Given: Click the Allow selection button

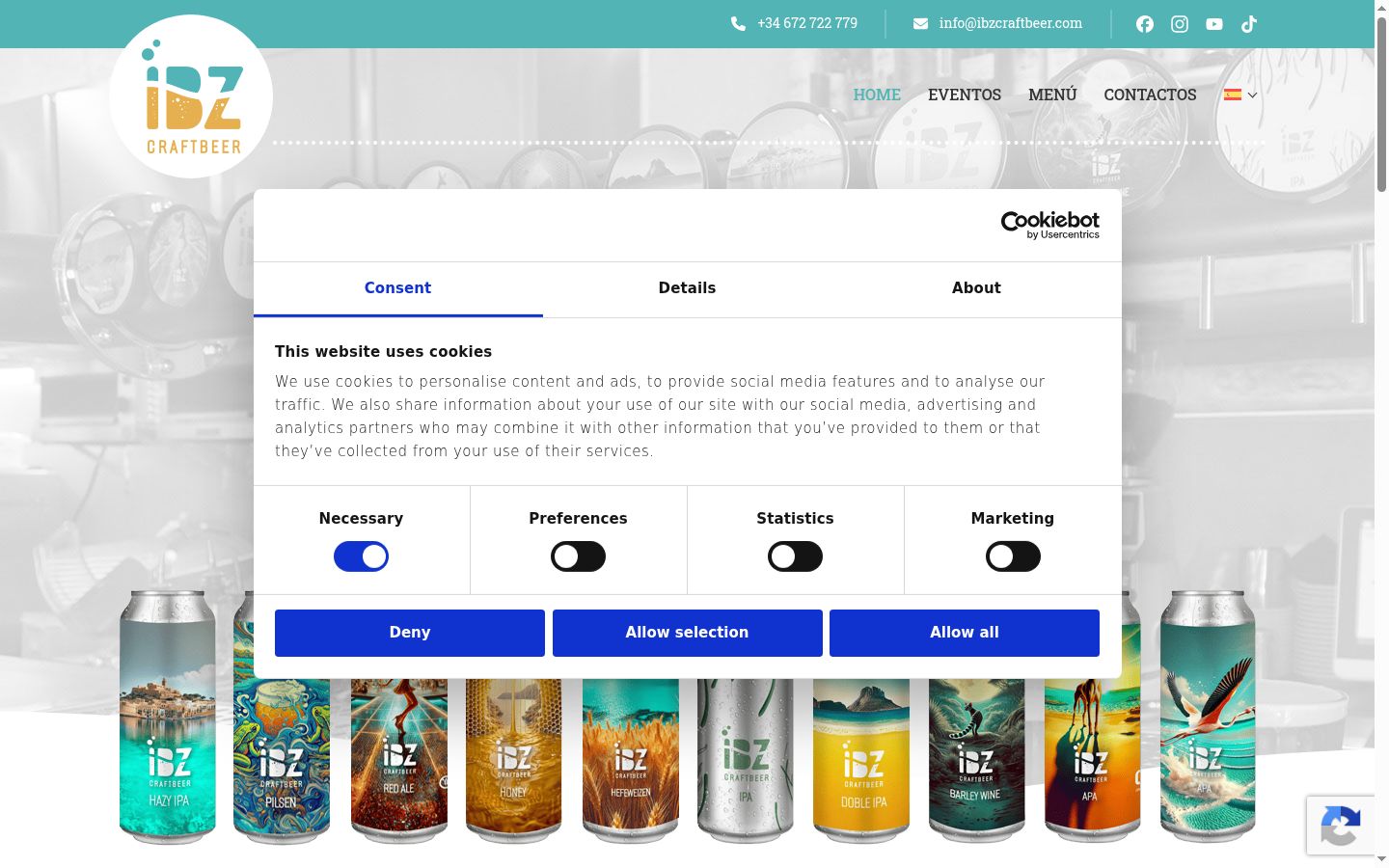Looking at the screenshot, I should (x=688, y=633).
